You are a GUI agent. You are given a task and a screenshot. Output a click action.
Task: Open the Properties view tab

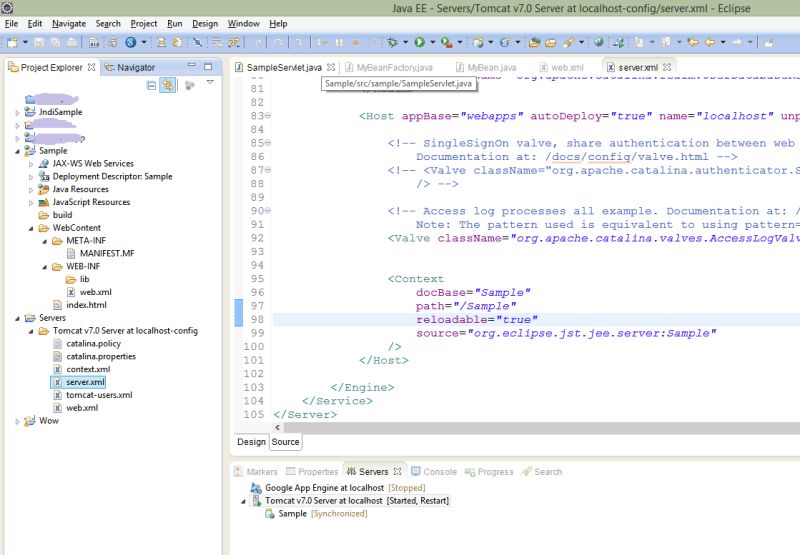click(312, 472)
